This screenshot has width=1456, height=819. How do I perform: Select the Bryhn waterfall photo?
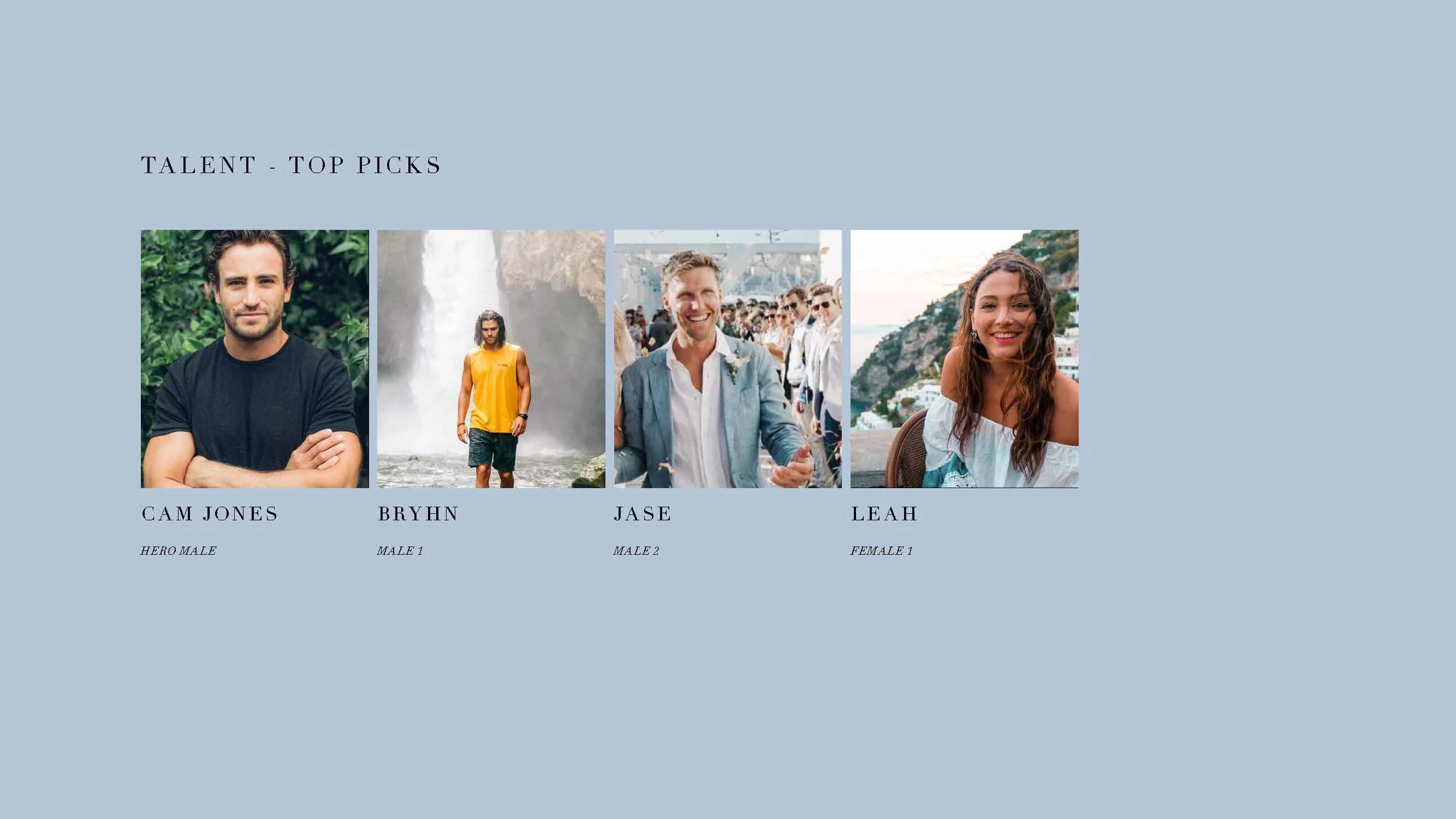(x=491, y=359)
